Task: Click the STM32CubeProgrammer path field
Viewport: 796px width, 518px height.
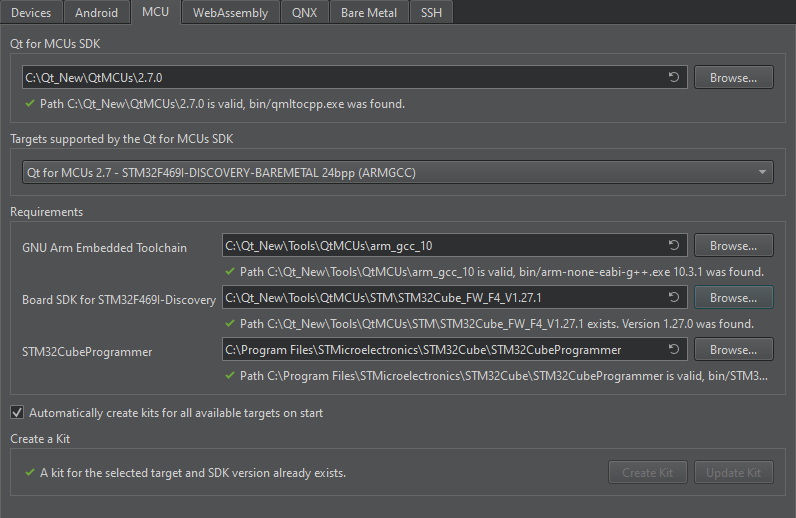Action: (x=440, y=350)
